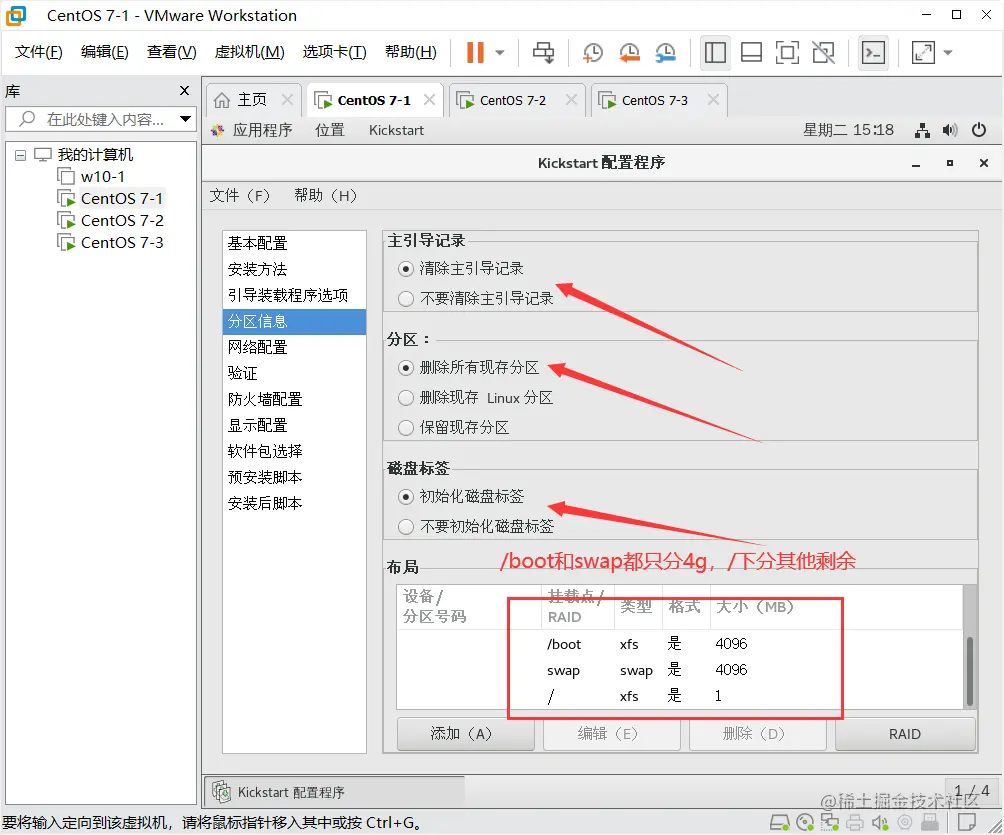Click the guest power icon
Screen dimensions: 1004x835
point(978,131)
